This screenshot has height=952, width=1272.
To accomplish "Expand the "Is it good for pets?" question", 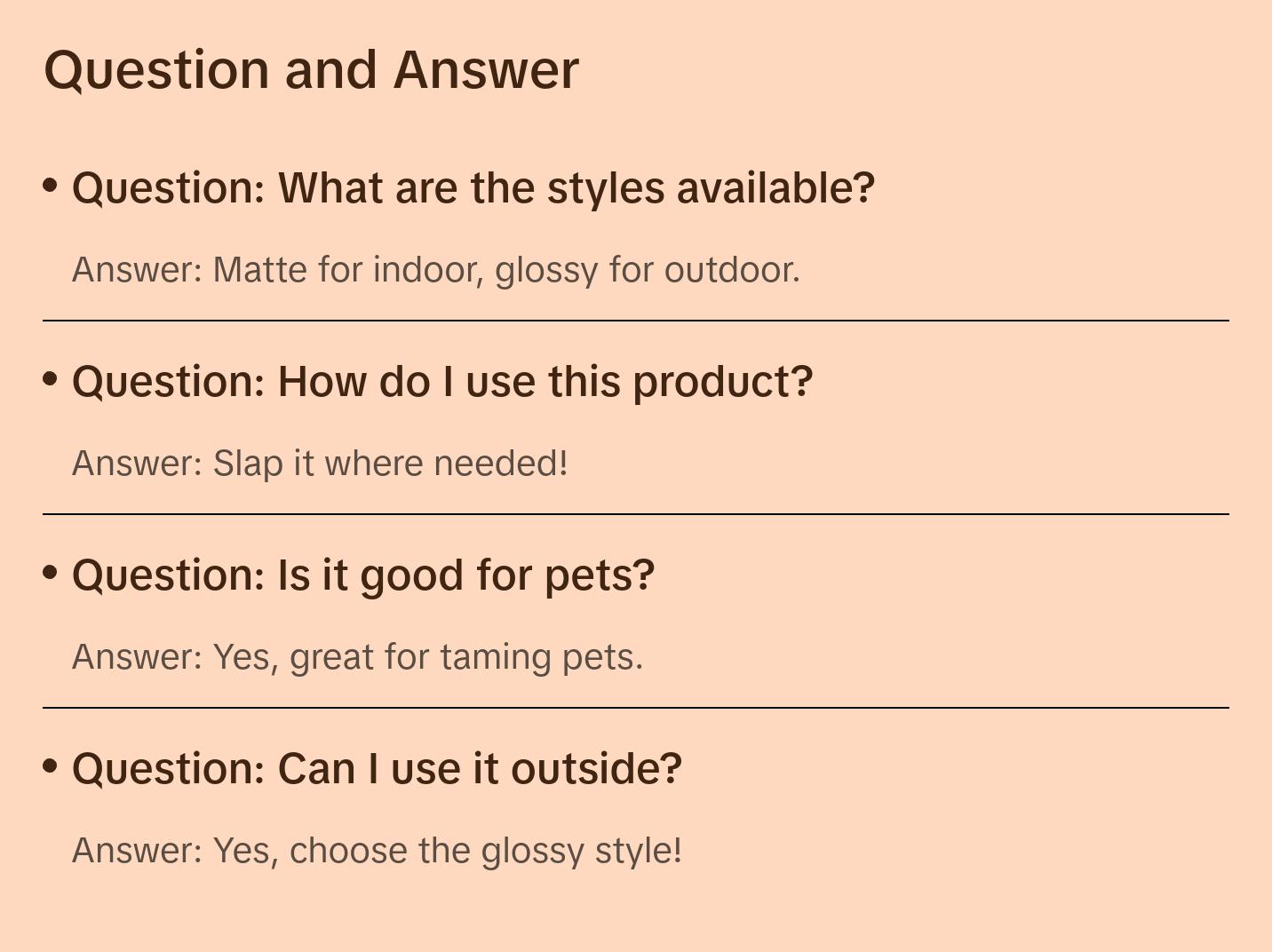I will click(x=363, y=575).
